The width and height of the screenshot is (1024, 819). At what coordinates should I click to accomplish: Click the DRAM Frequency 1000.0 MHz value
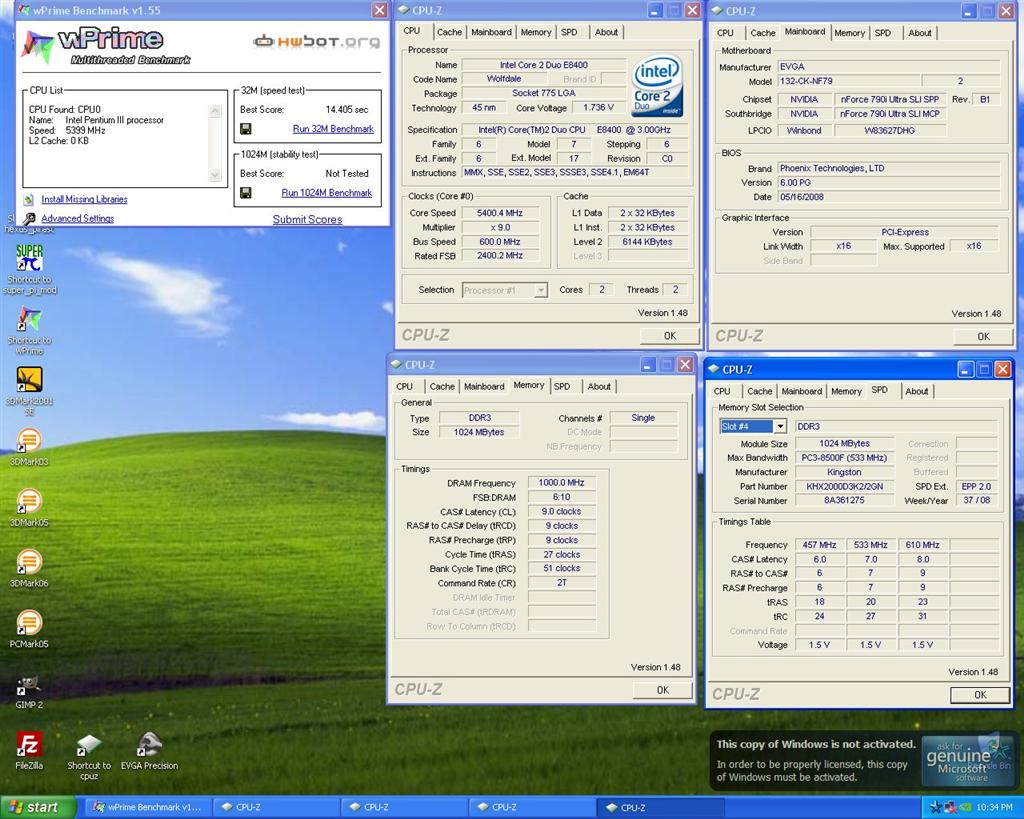tap(562, 483)
